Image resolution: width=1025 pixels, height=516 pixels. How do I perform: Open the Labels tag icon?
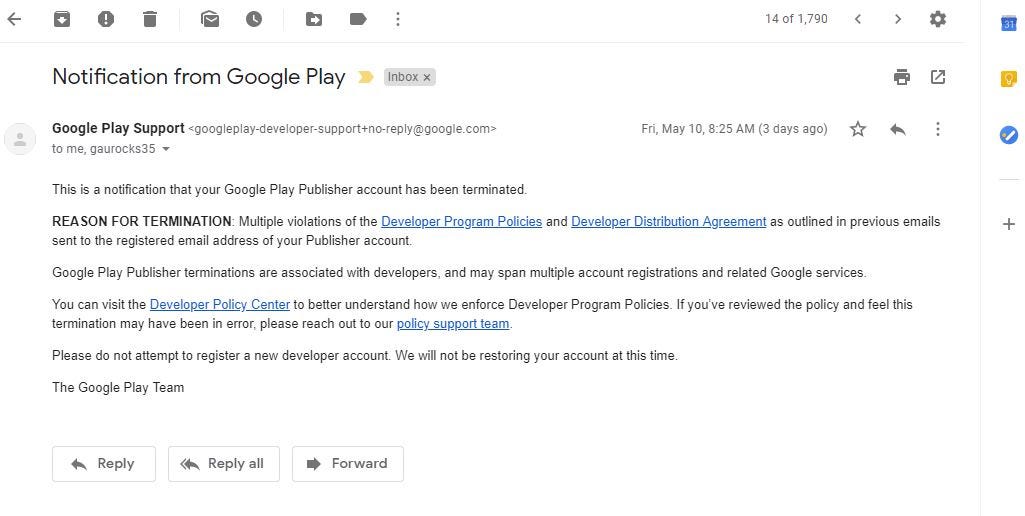point(358,19)
